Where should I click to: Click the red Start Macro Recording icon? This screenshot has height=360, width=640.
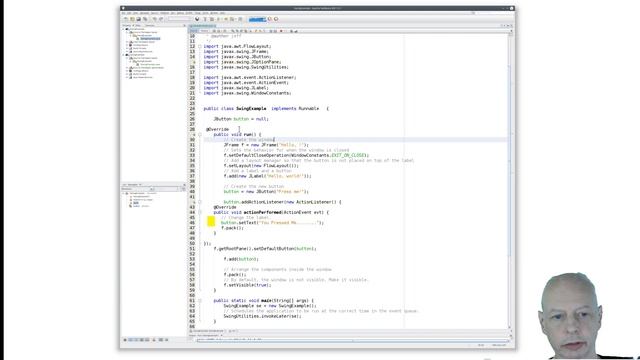pyautogui.click(x=281, y=31)
